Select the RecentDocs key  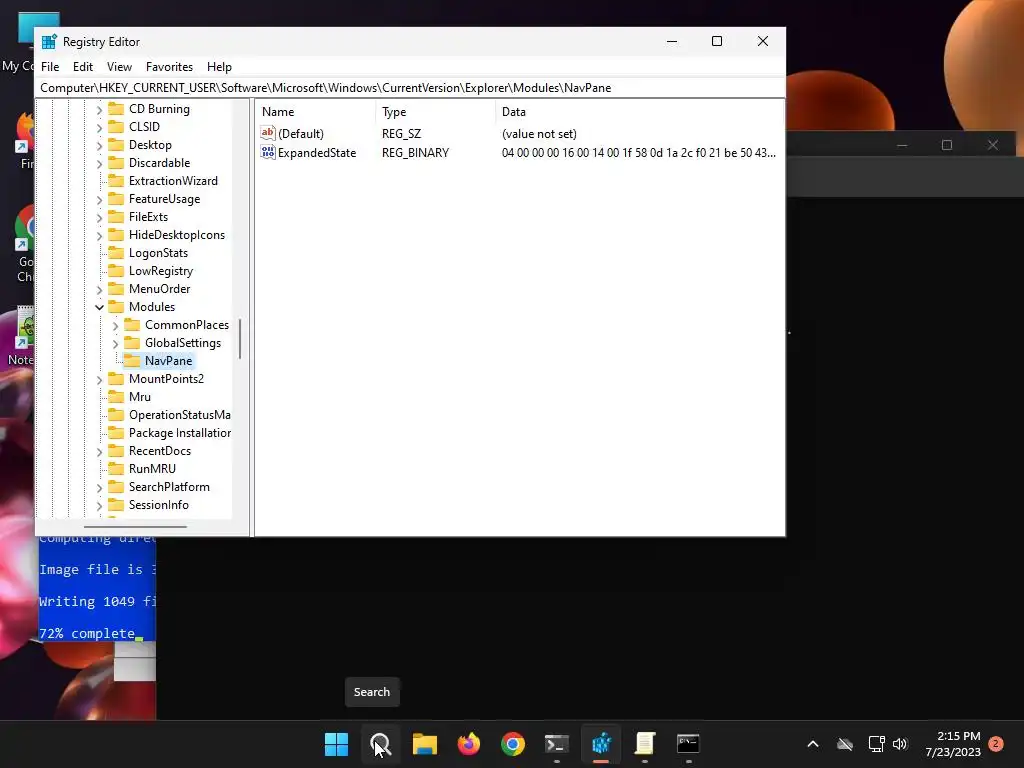160,451
